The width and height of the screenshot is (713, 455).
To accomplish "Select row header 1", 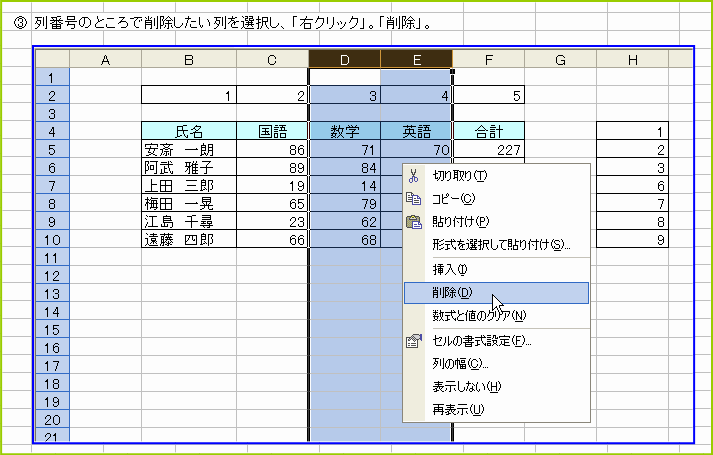I will (53, 78).
